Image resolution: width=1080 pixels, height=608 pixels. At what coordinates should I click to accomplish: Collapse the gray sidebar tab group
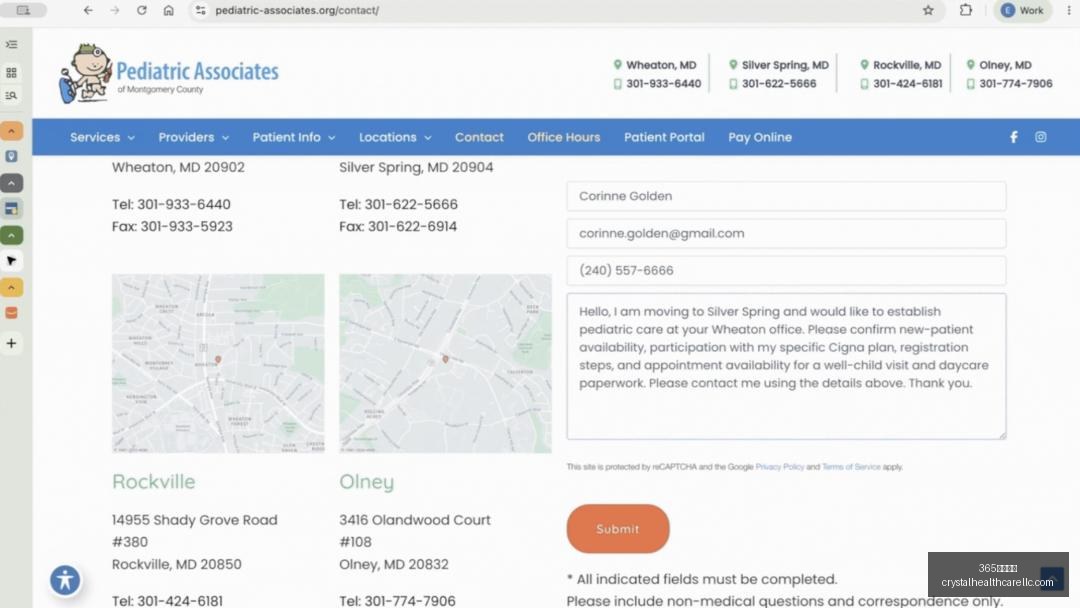point(12,183)
